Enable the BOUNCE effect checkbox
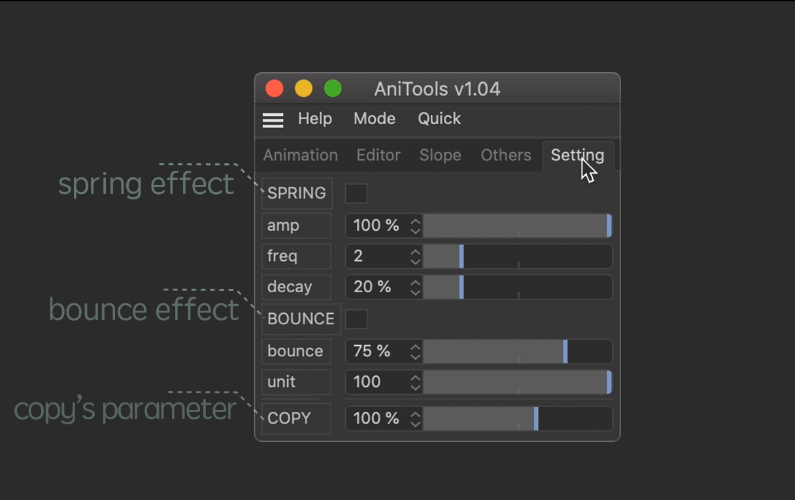The width and height of the screenshot is (795, 500). 356,319
